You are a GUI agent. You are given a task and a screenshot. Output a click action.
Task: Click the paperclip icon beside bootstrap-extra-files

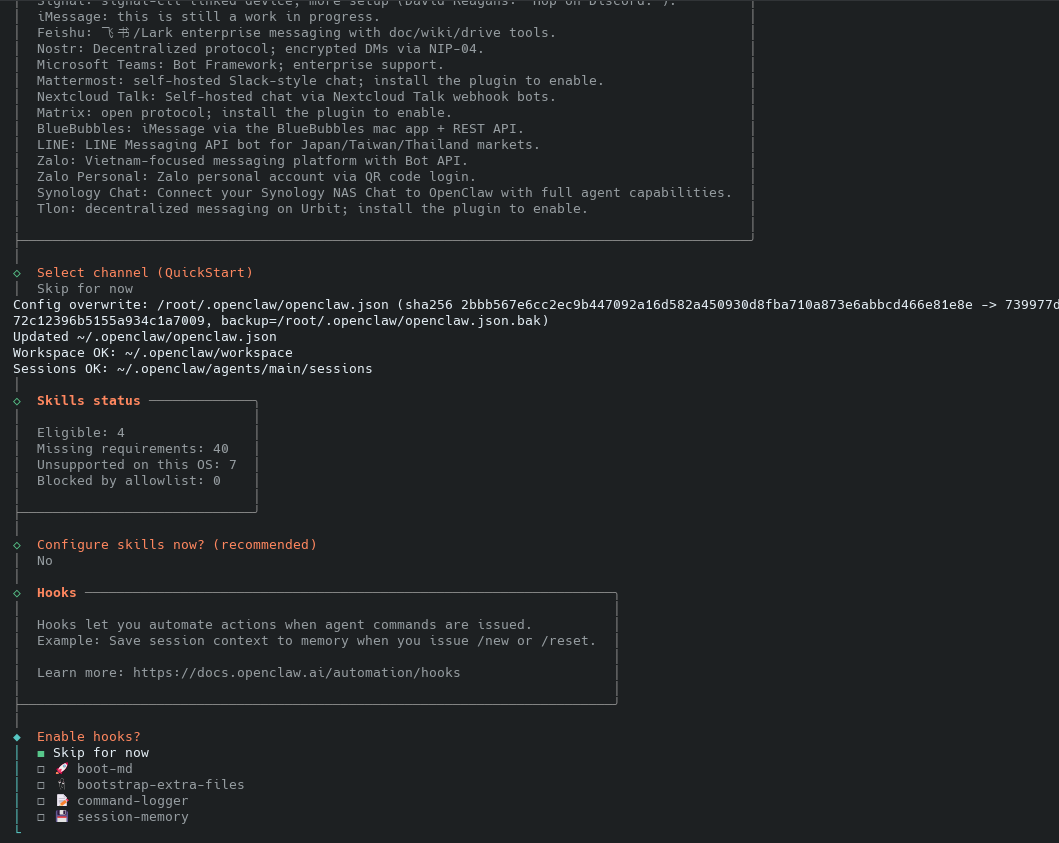coord(62,785)
